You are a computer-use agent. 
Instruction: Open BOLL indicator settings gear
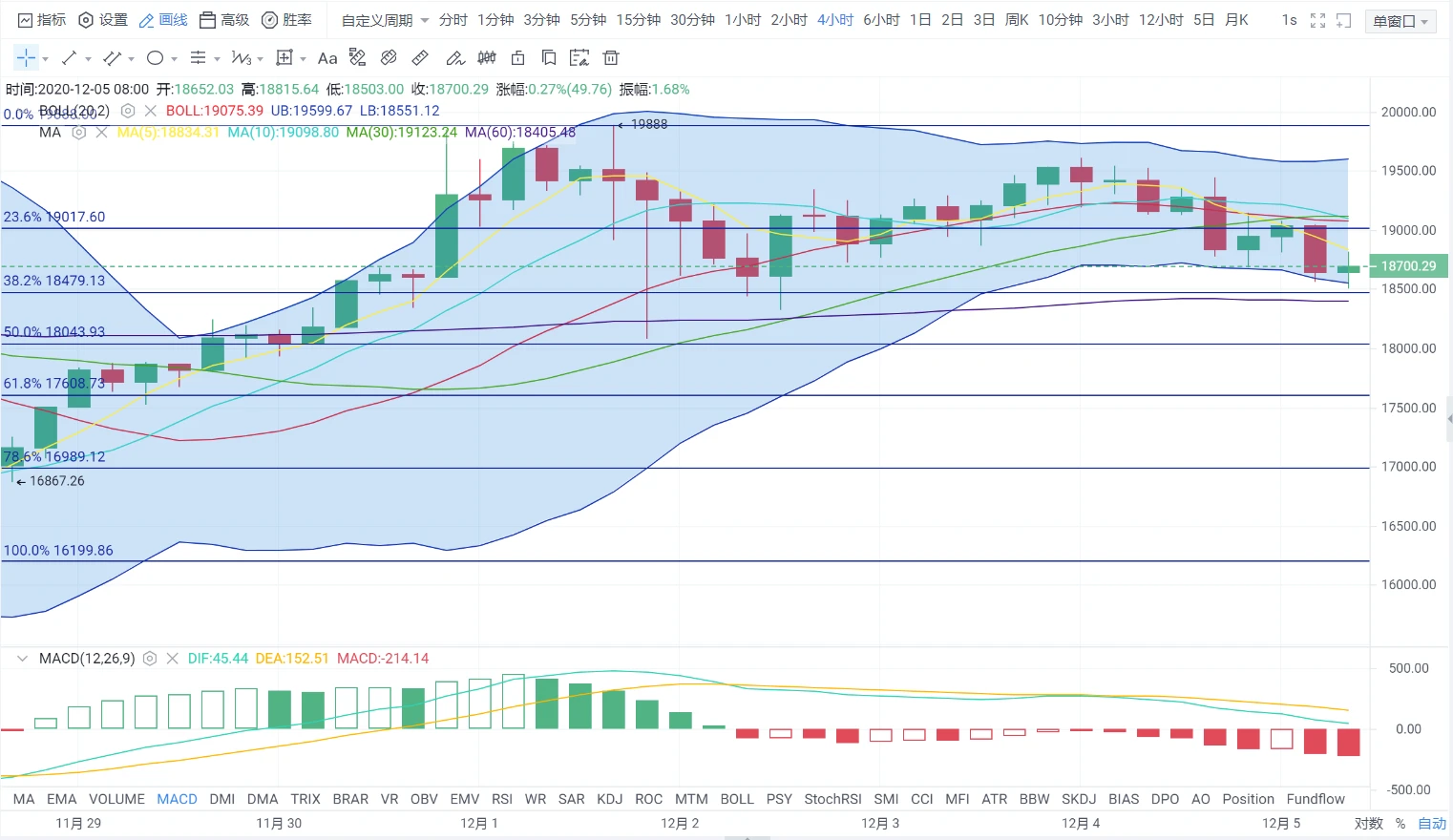(128, 111)
